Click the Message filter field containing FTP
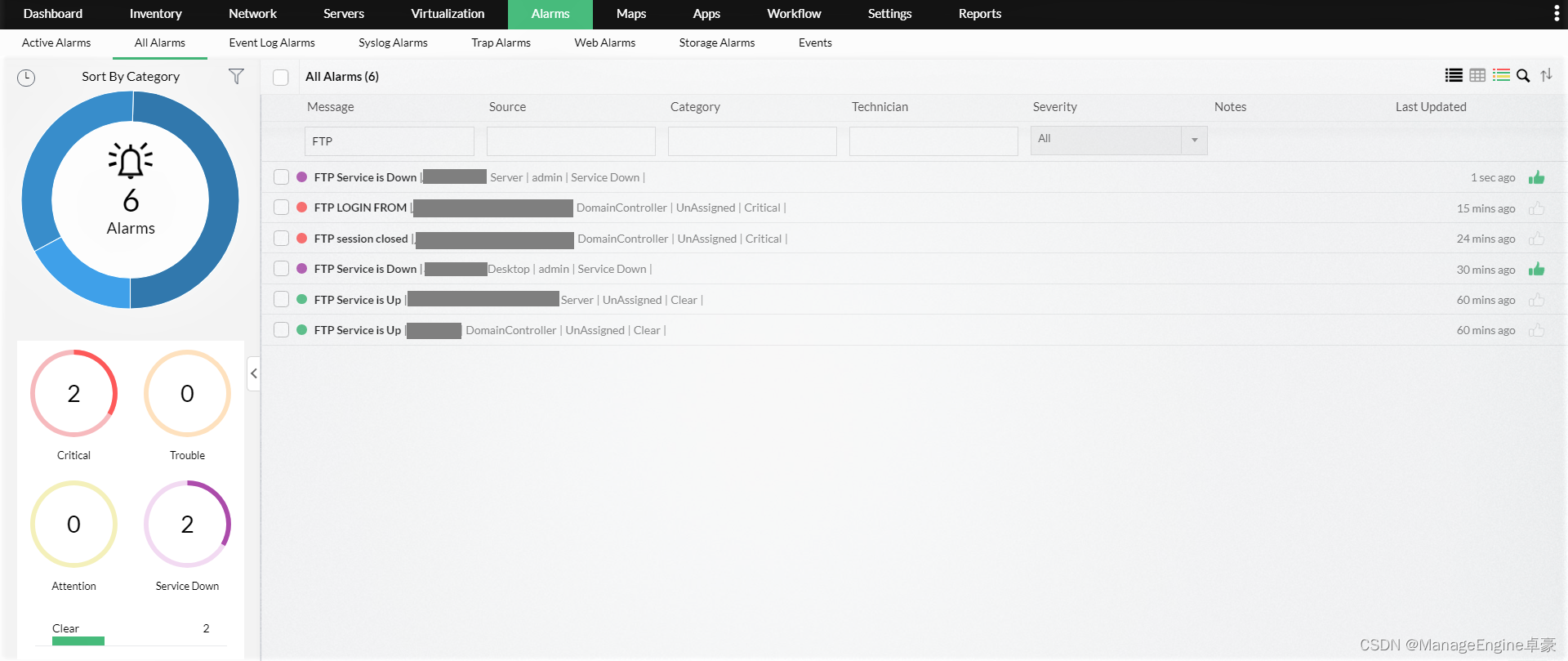The image size is (1568, 661). pyautogui.click(x=390, y=141)
